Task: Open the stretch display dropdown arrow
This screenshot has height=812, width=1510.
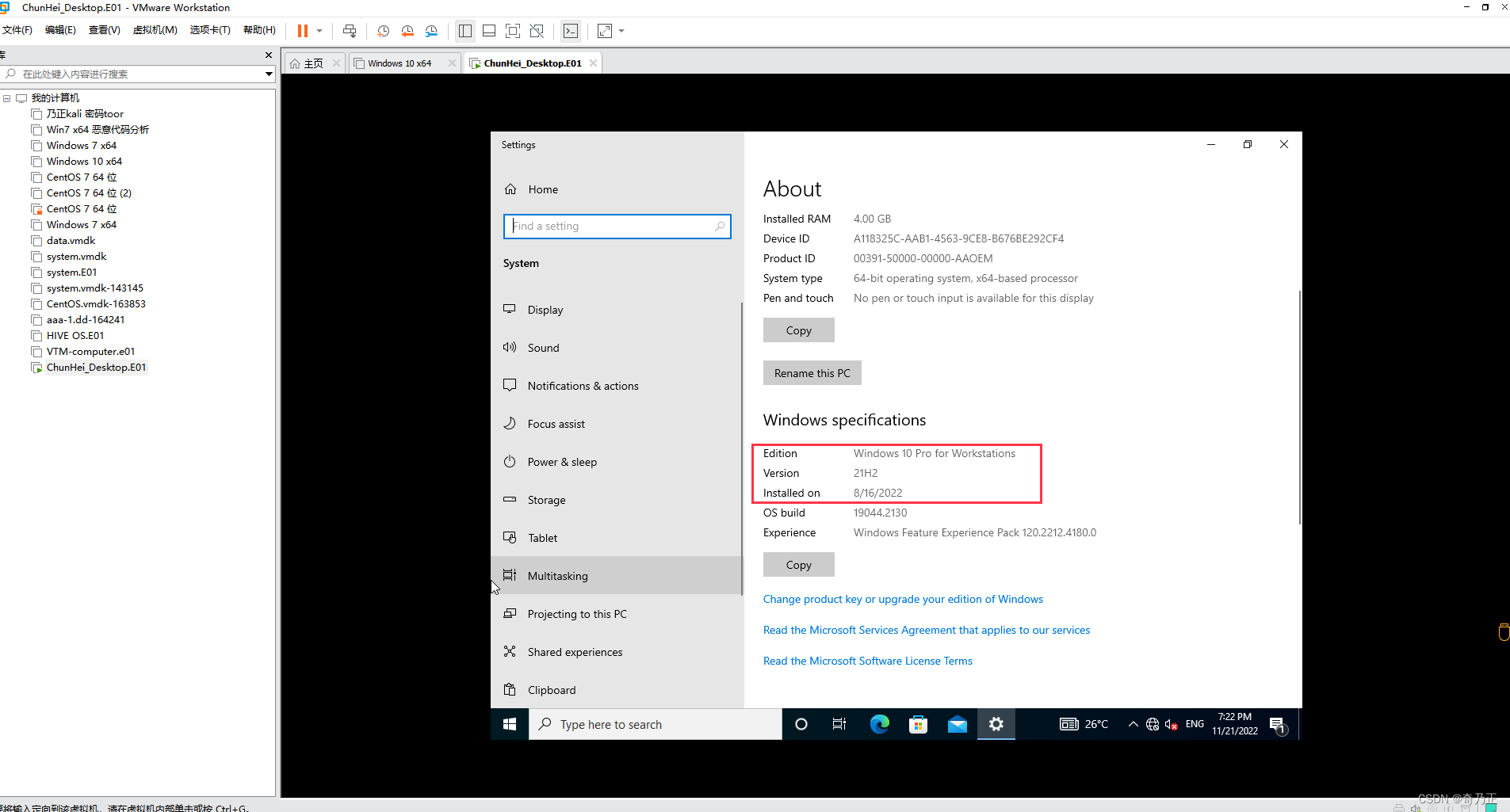Action: point(621,31)
